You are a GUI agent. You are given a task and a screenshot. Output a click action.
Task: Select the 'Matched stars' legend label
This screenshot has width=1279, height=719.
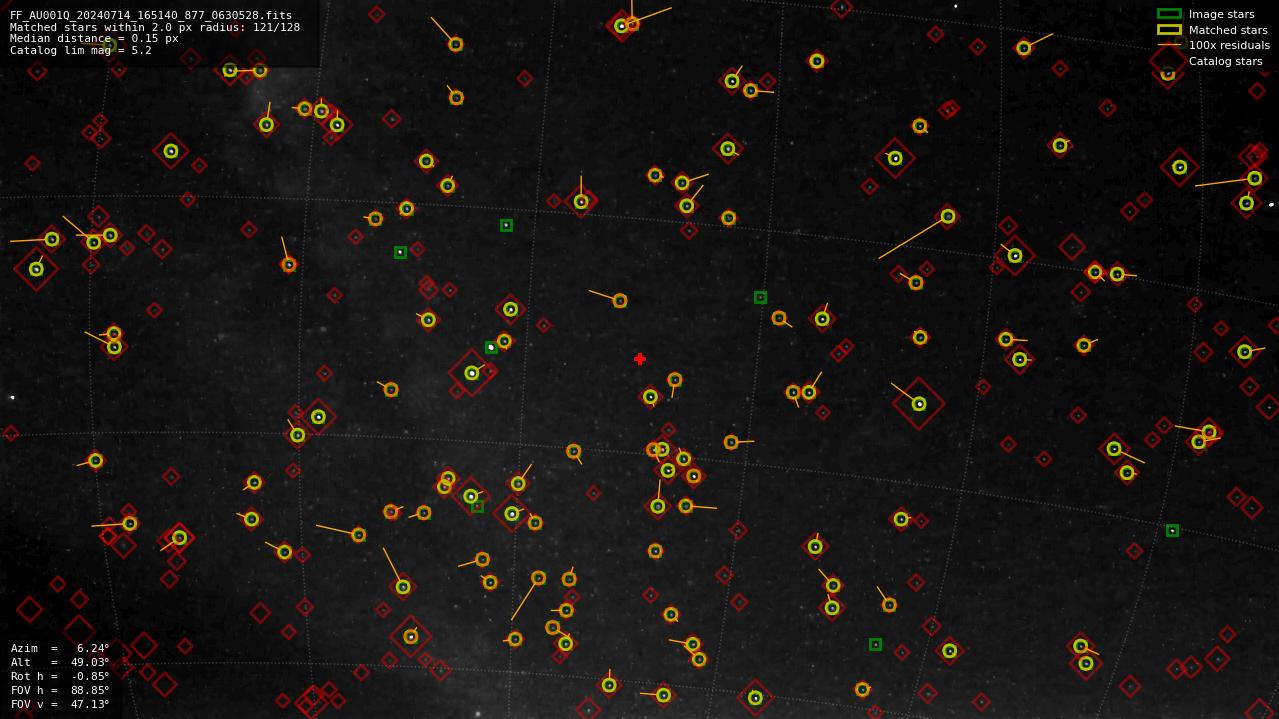point(1228,30)
